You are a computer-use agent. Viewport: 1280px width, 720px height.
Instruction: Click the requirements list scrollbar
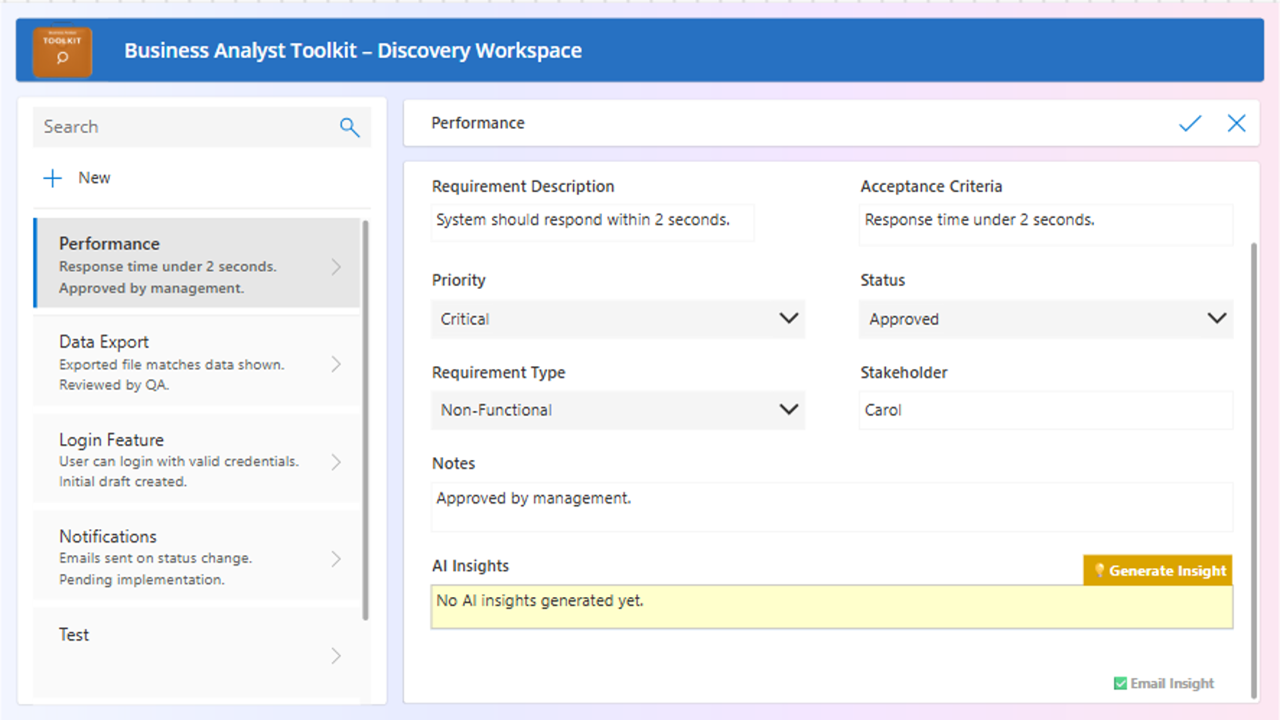365,420
